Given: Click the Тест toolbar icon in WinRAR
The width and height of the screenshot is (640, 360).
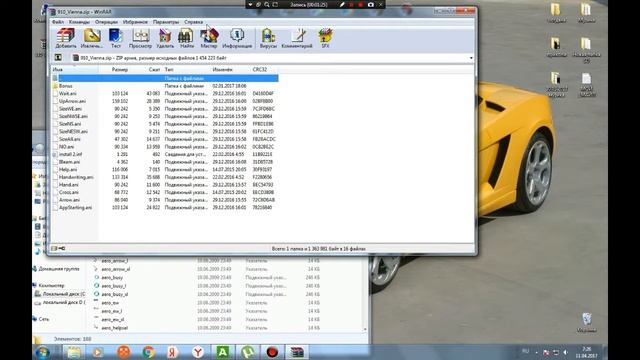Looking at the screenshot, I should [x=116, y=38].
